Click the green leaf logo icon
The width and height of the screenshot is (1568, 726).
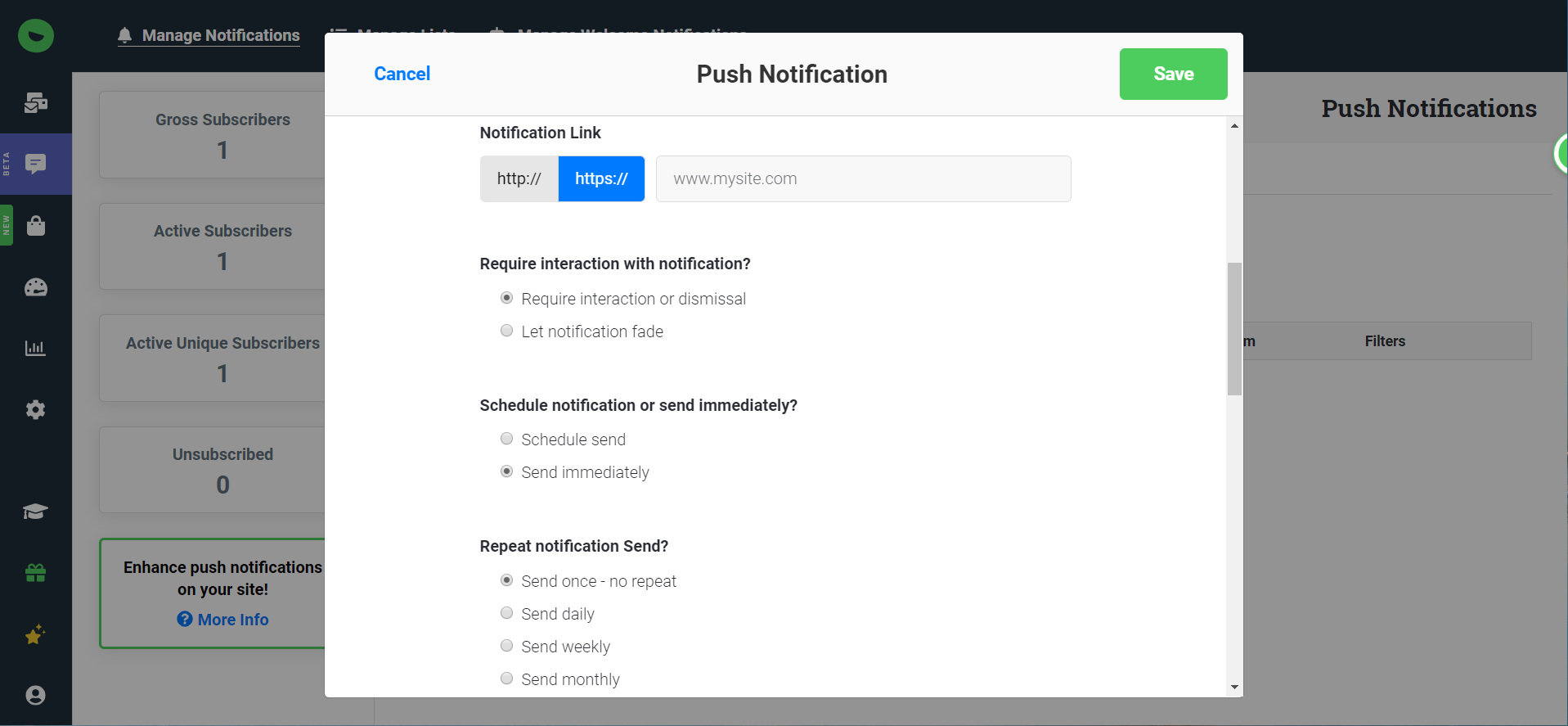pyautogui.click(x=36, y=35)
